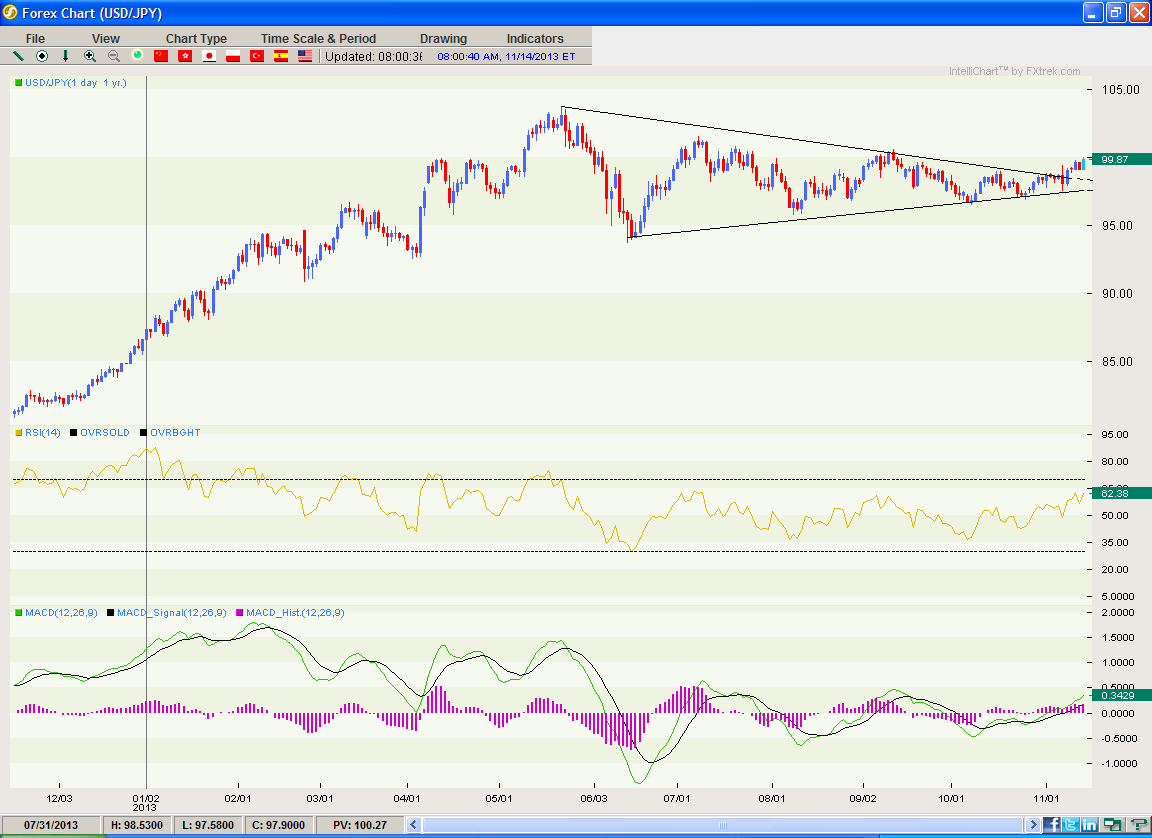1152x838 pixels.
Task: Click the Japan flag icon
Action: [209, 56]
